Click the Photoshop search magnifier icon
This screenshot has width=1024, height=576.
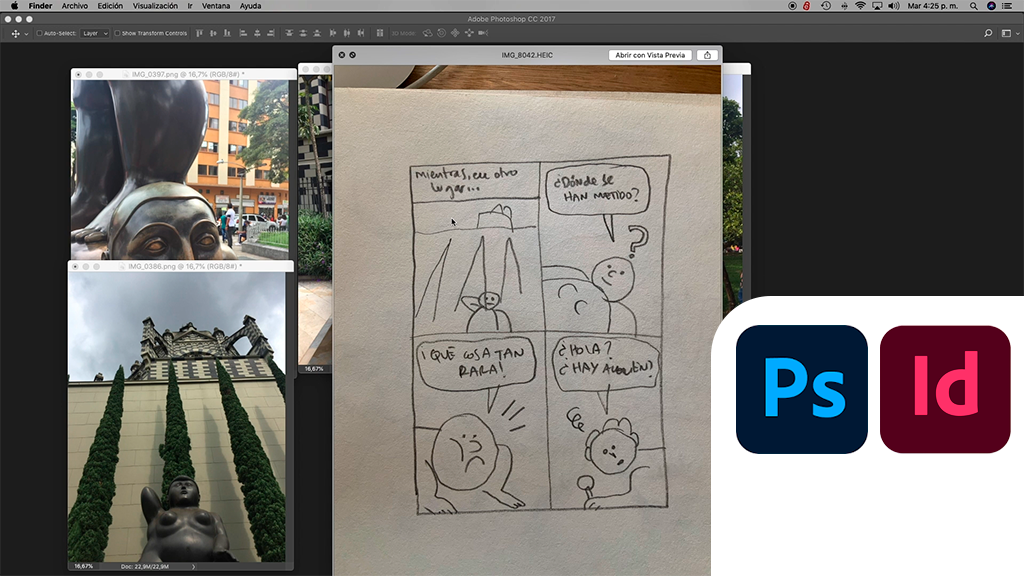(988, 33)
